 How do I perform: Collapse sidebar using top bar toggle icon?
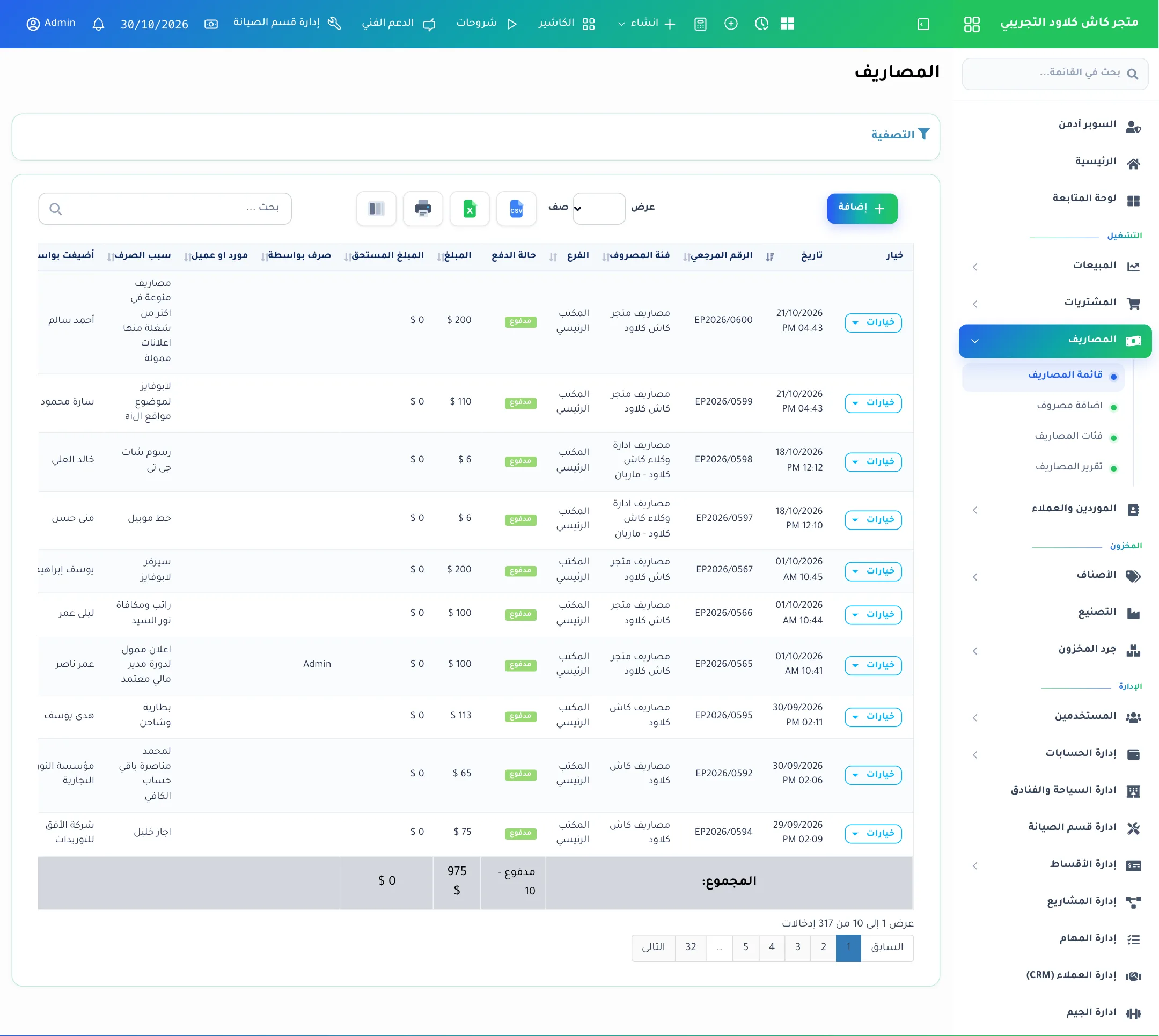[923, 24]
